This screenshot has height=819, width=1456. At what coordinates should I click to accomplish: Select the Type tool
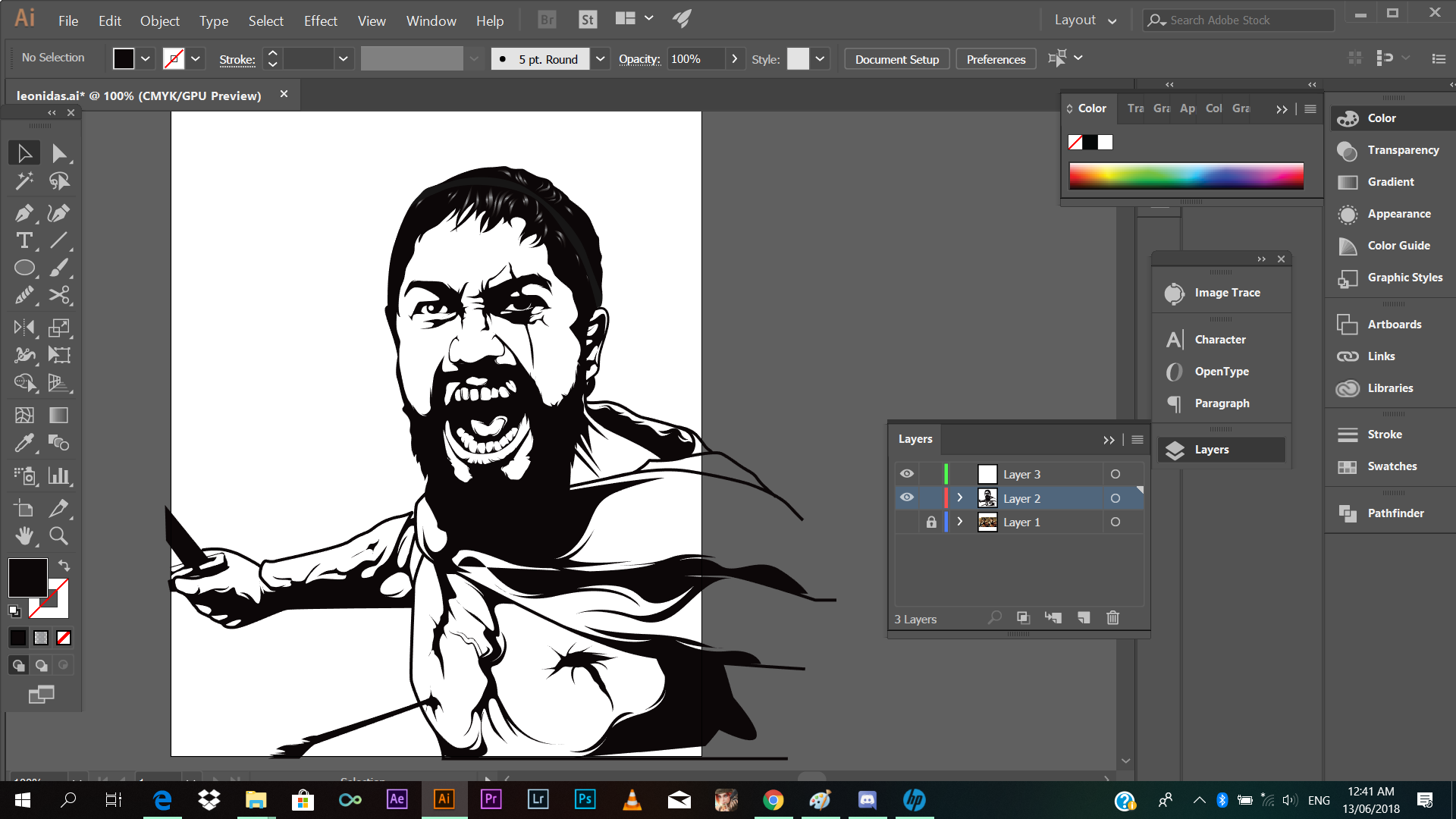(x=24, y=241)
